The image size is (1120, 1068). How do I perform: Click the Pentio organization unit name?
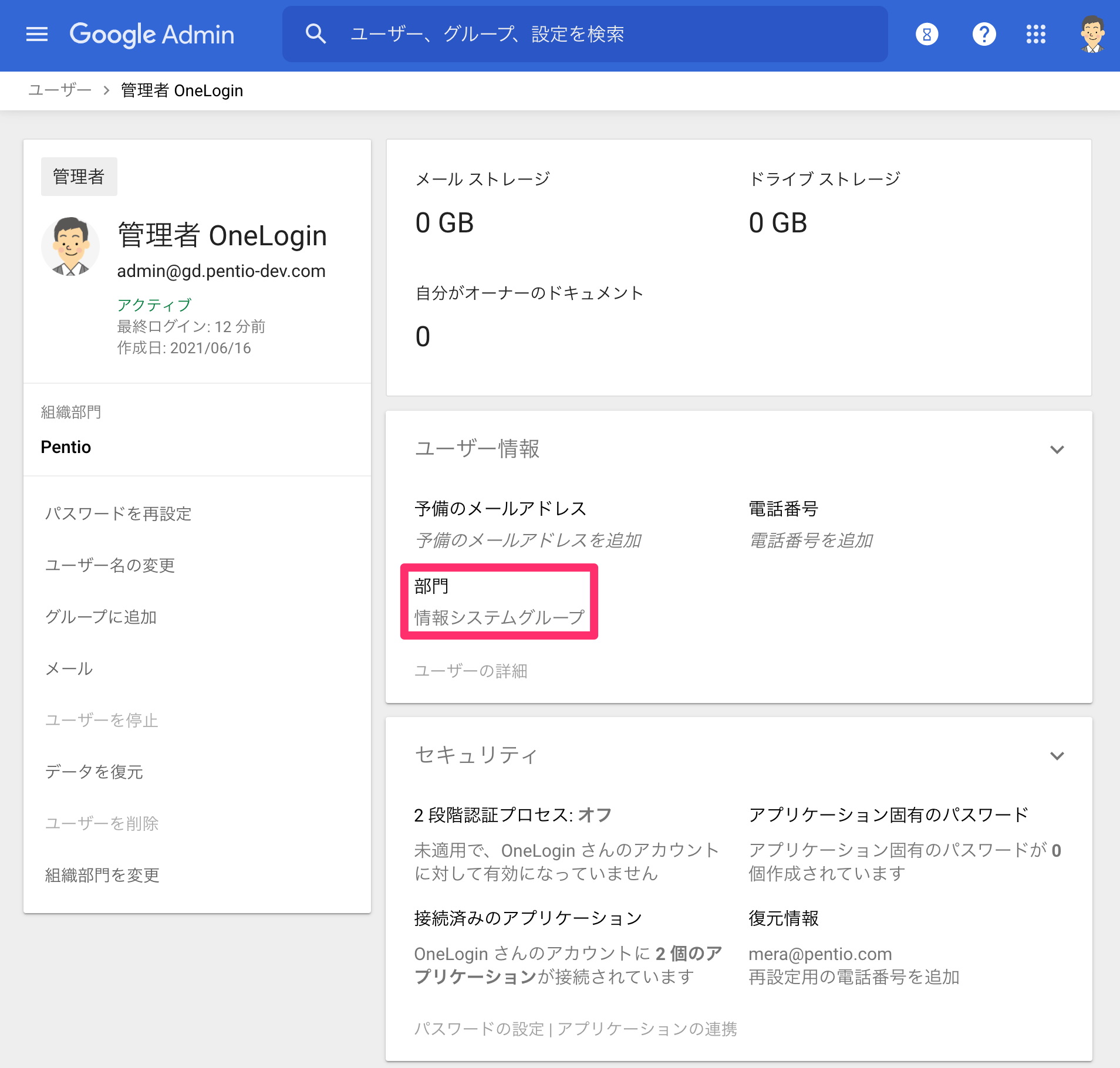click(66, 447)
